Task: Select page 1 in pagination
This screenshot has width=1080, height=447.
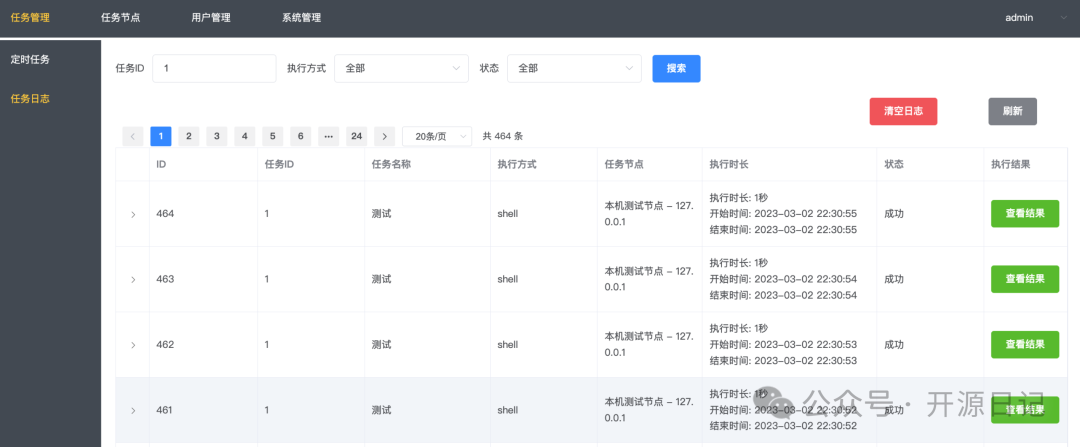Action: pyautogui.click(x=160, y=136)
